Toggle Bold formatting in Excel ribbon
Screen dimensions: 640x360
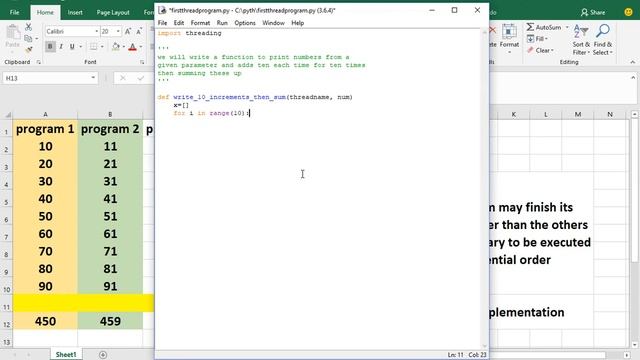pos(50,47)
